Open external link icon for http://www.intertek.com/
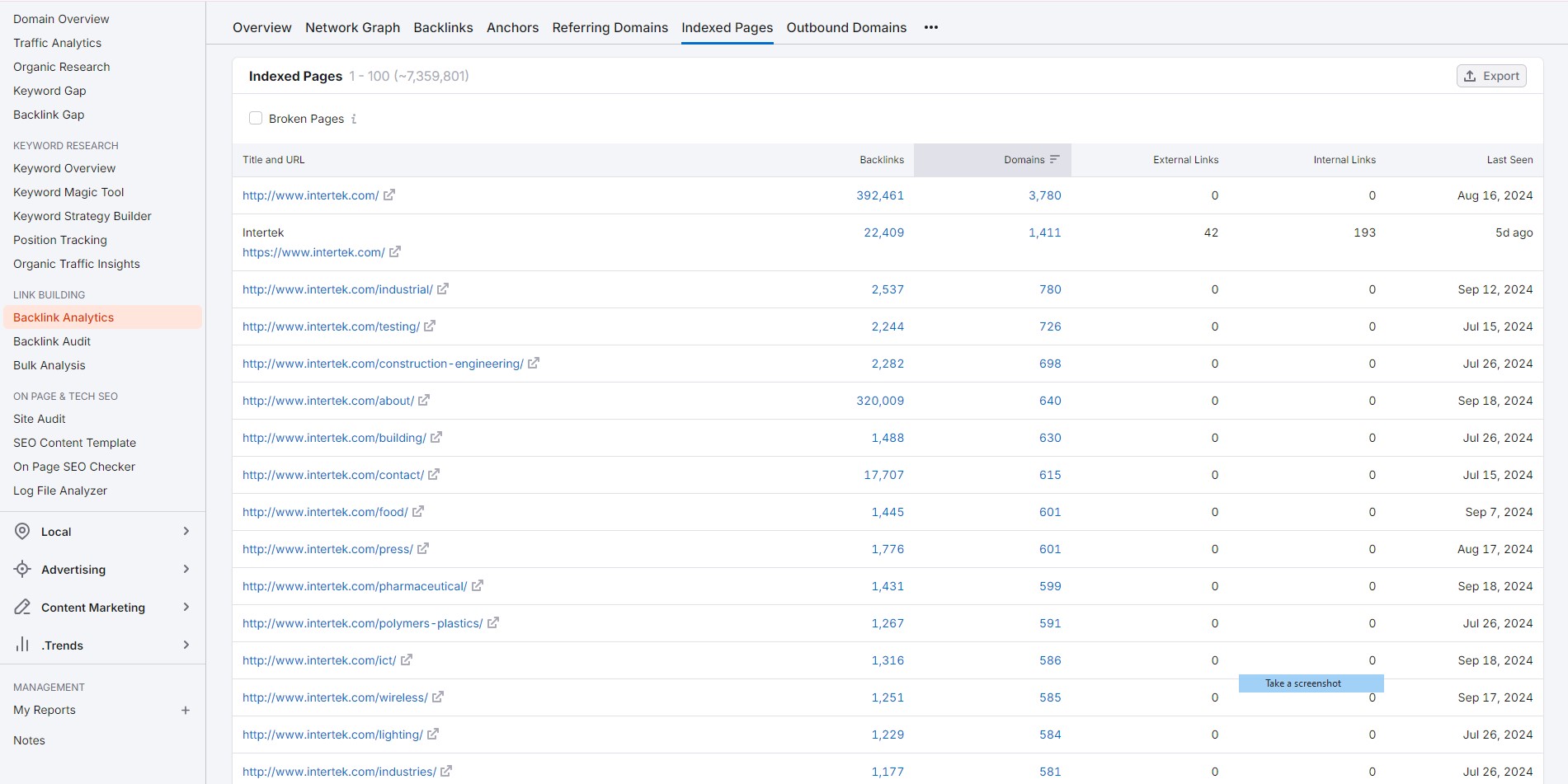 coord(389,195)
